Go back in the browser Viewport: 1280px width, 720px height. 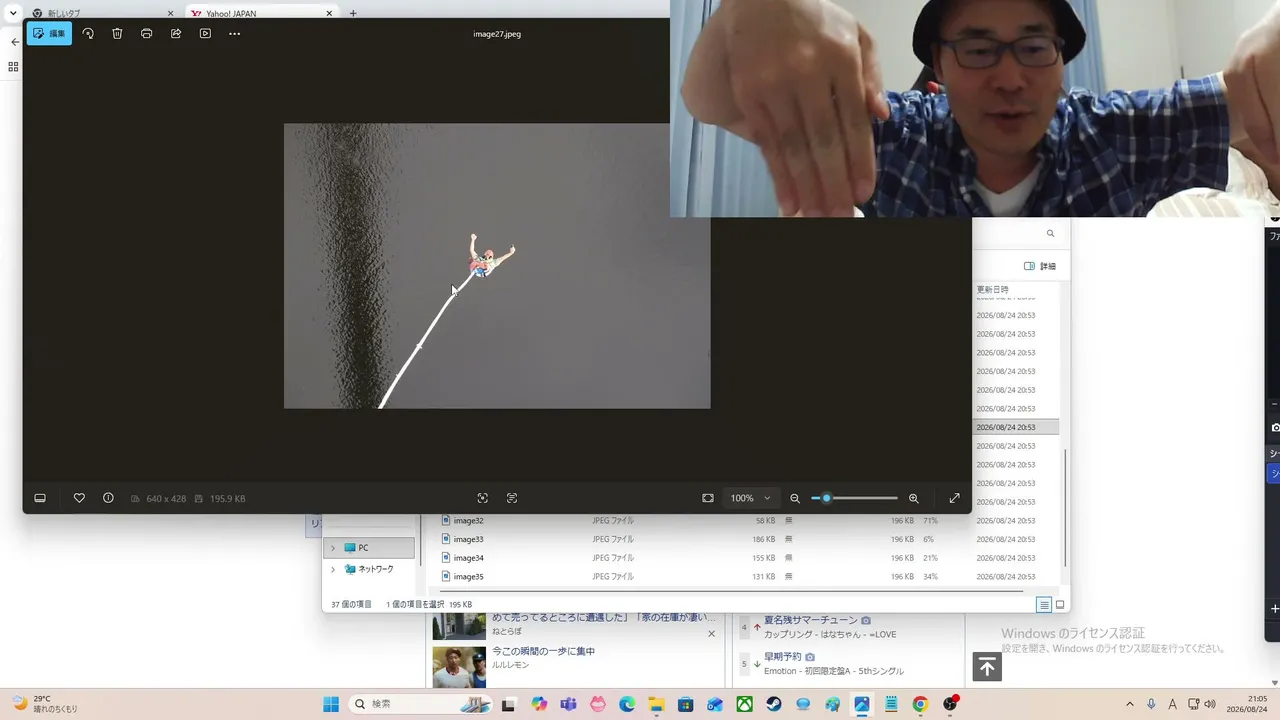(x=14, y=42)
